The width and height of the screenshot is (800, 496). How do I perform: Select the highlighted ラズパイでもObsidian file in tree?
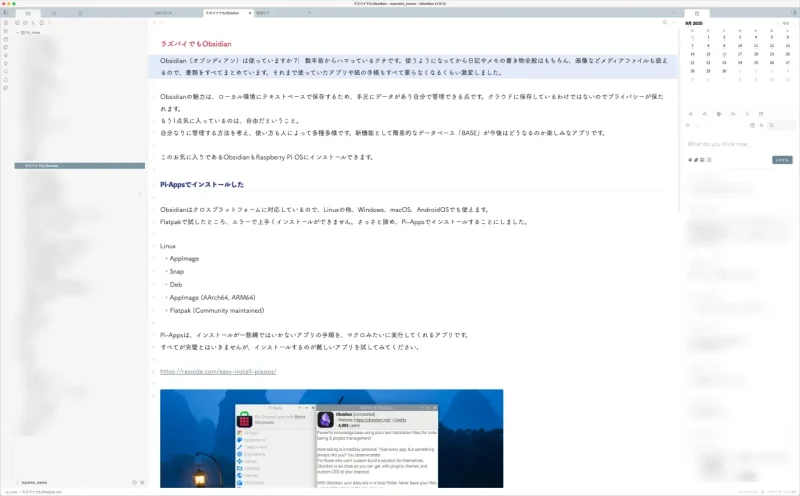(80, 166)
